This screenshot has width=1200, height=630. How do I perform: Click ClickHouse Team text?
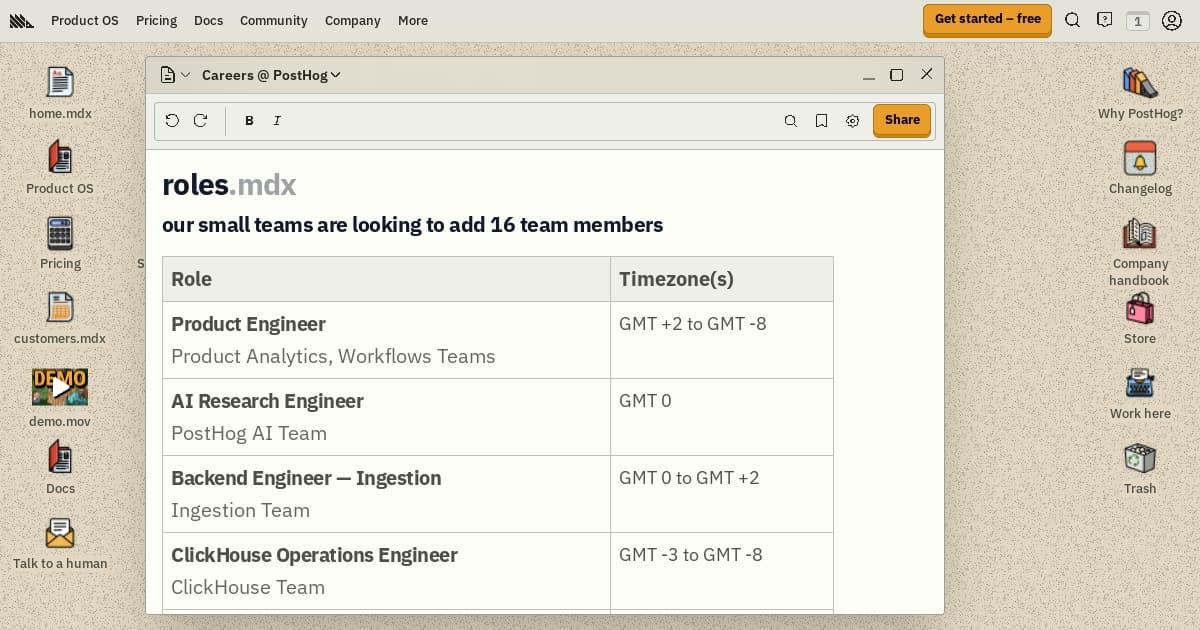(248, 587)
